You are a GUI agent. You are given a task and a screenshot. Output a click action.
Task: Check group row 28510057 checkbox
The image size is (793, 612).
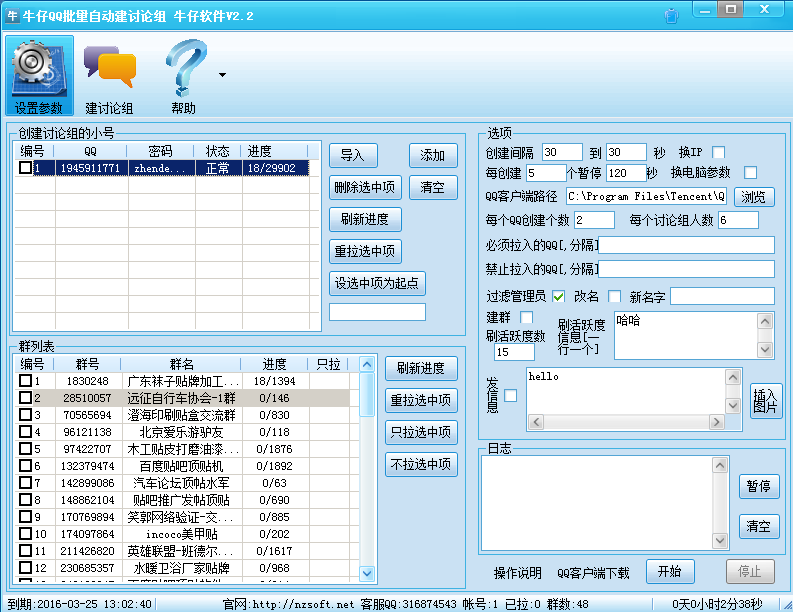pos(25,398)
